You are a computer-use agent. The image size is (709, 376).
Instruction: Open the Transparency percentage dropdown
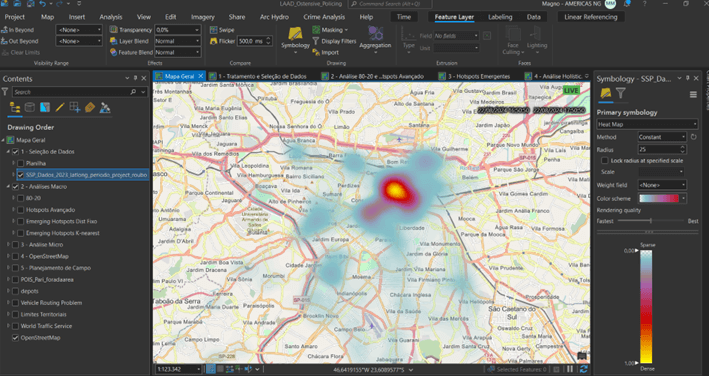click(x=197, y=30)
